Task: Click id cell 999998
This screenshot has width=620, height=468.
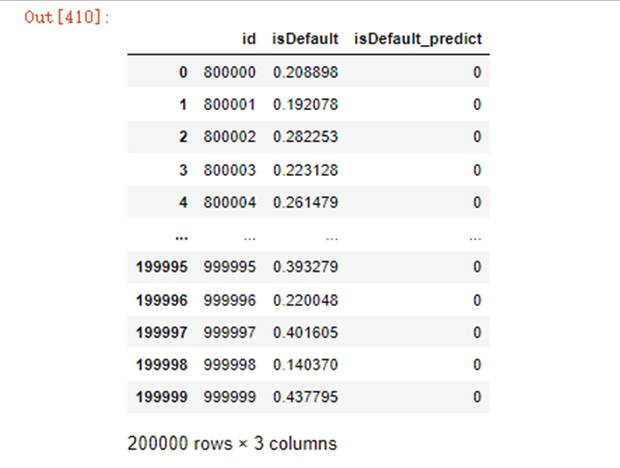Action: click(230, 365)
